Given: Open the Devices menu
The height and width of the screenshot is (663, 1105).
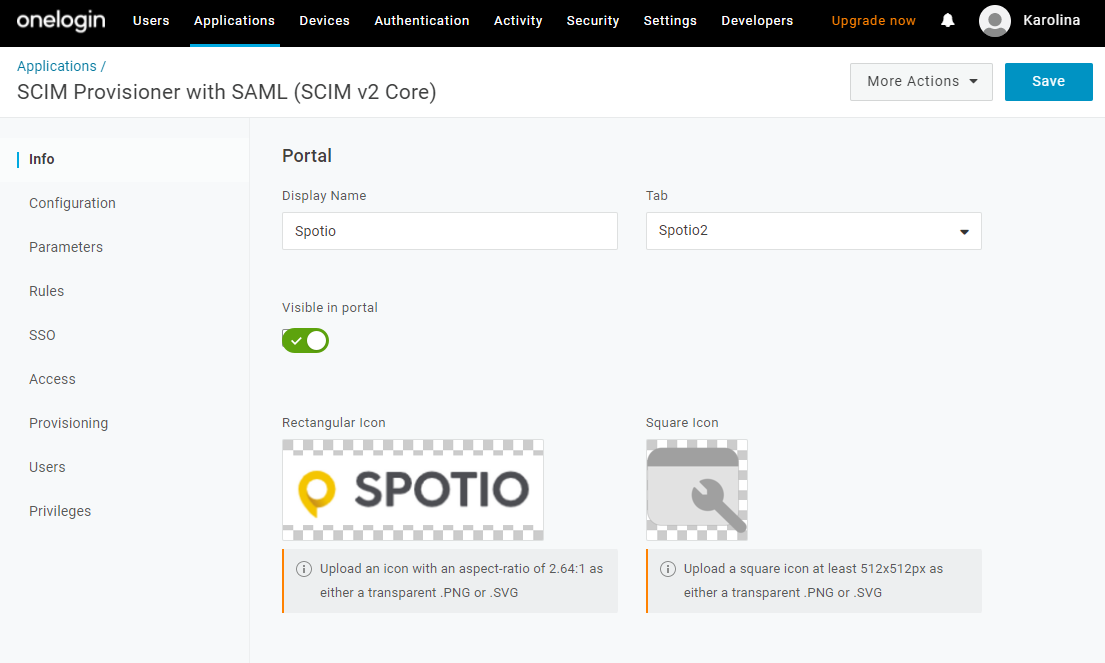Looking at the screenshot, I should (x=324, y=21).
